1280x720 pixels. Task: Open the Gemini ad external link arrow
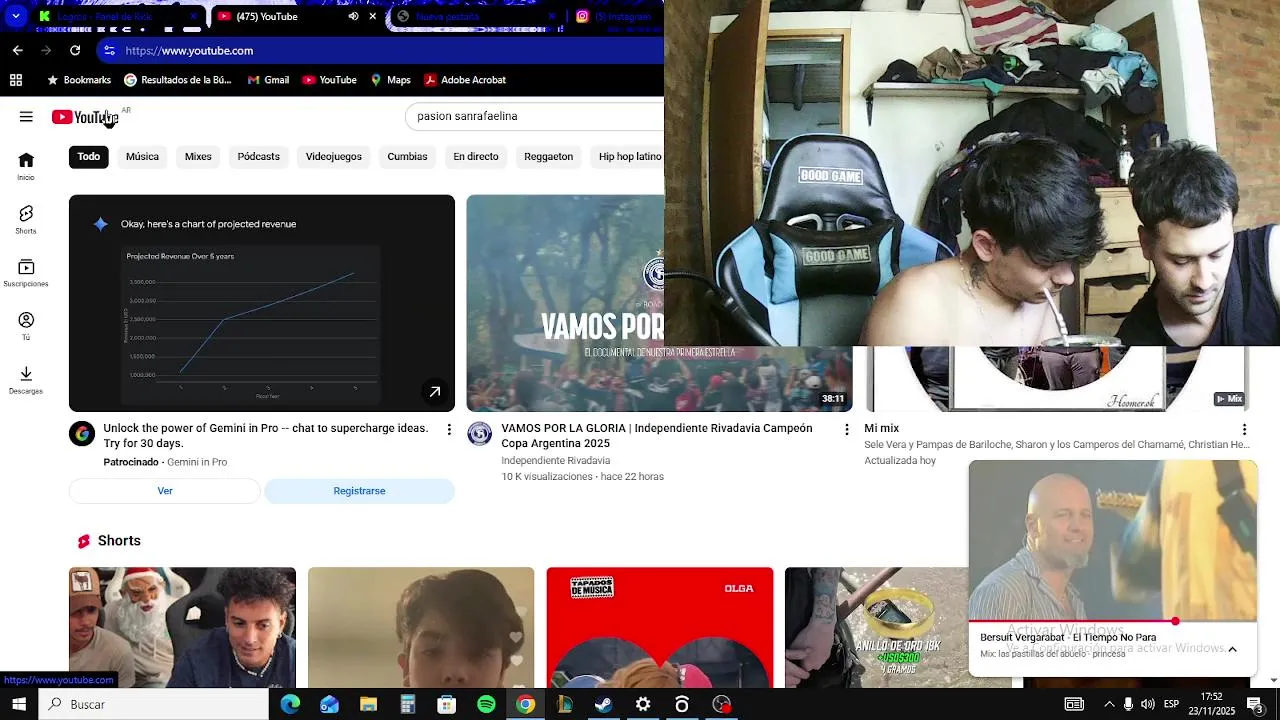point(435,392)
